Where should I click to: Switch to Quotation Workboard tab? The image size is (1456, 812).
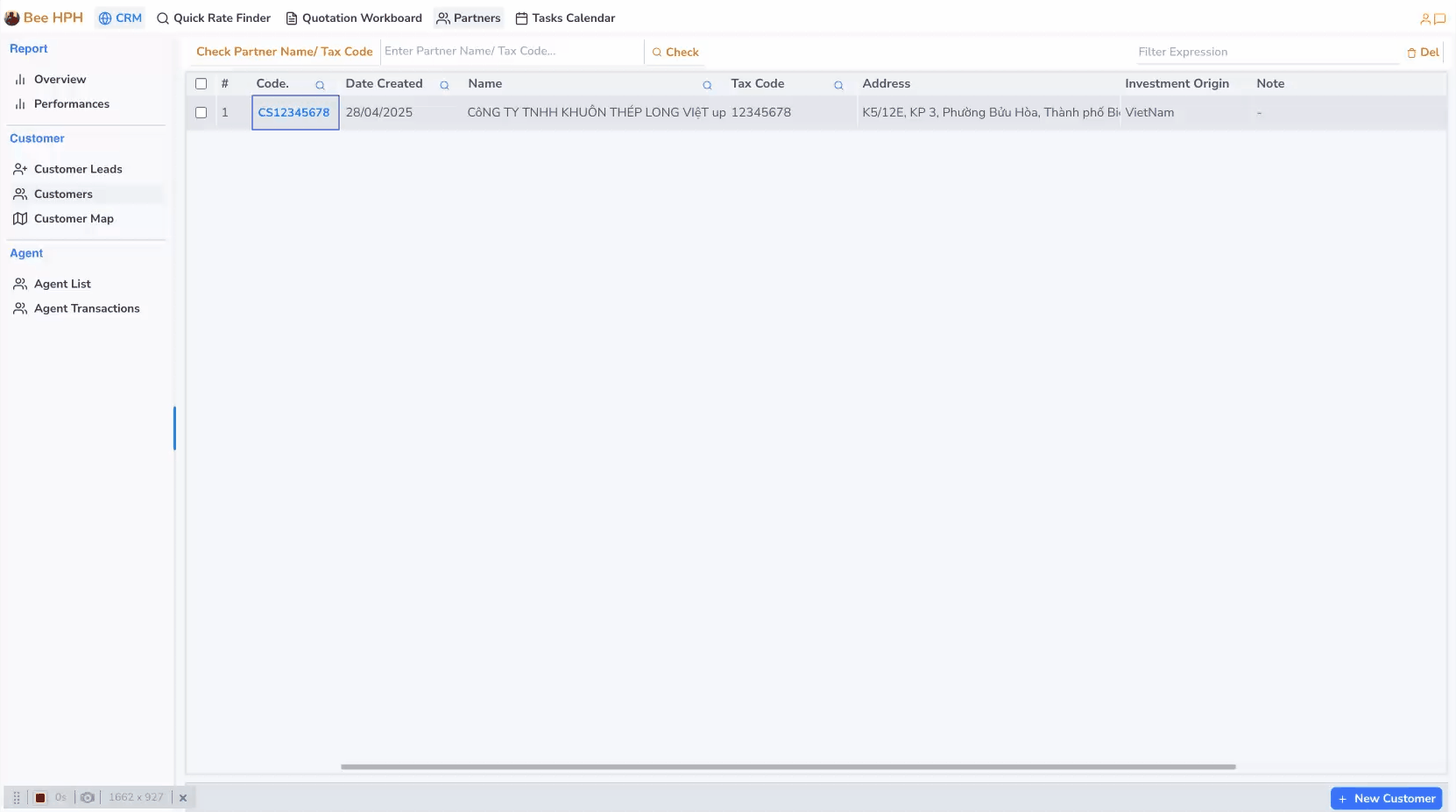(354, 18)
